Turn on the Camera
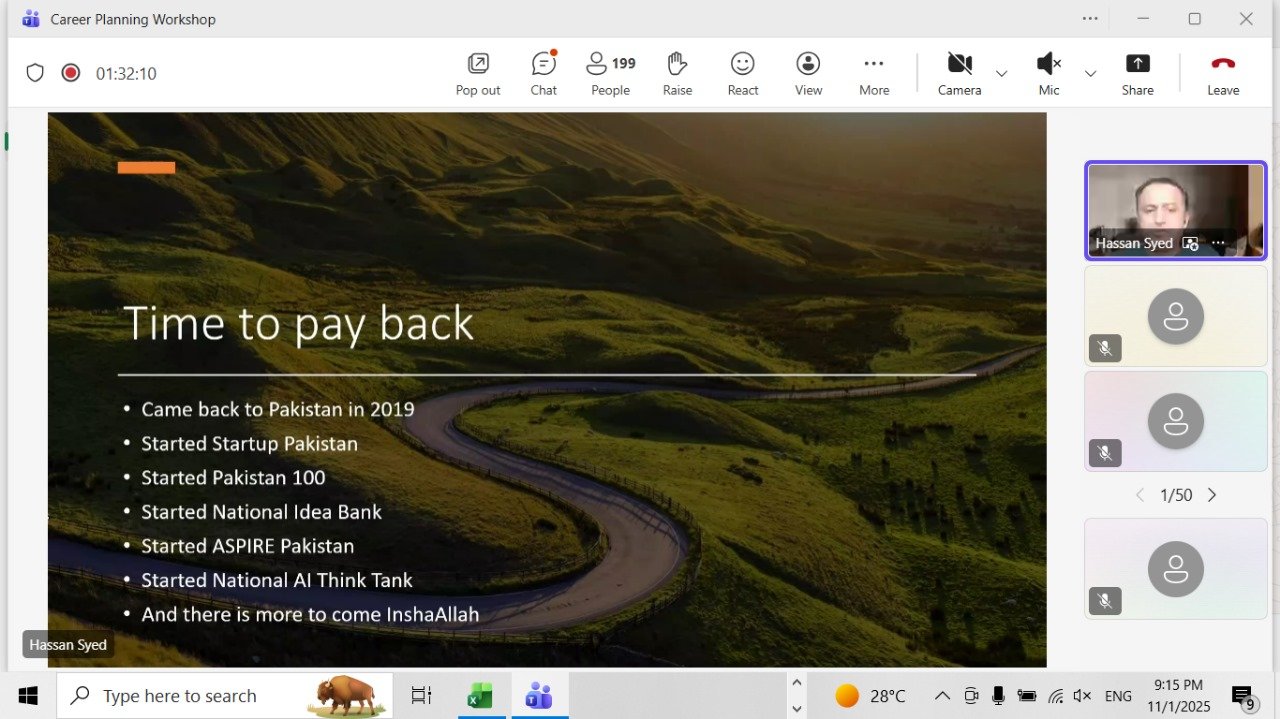The image size is (1280, 719). [959, 73]
